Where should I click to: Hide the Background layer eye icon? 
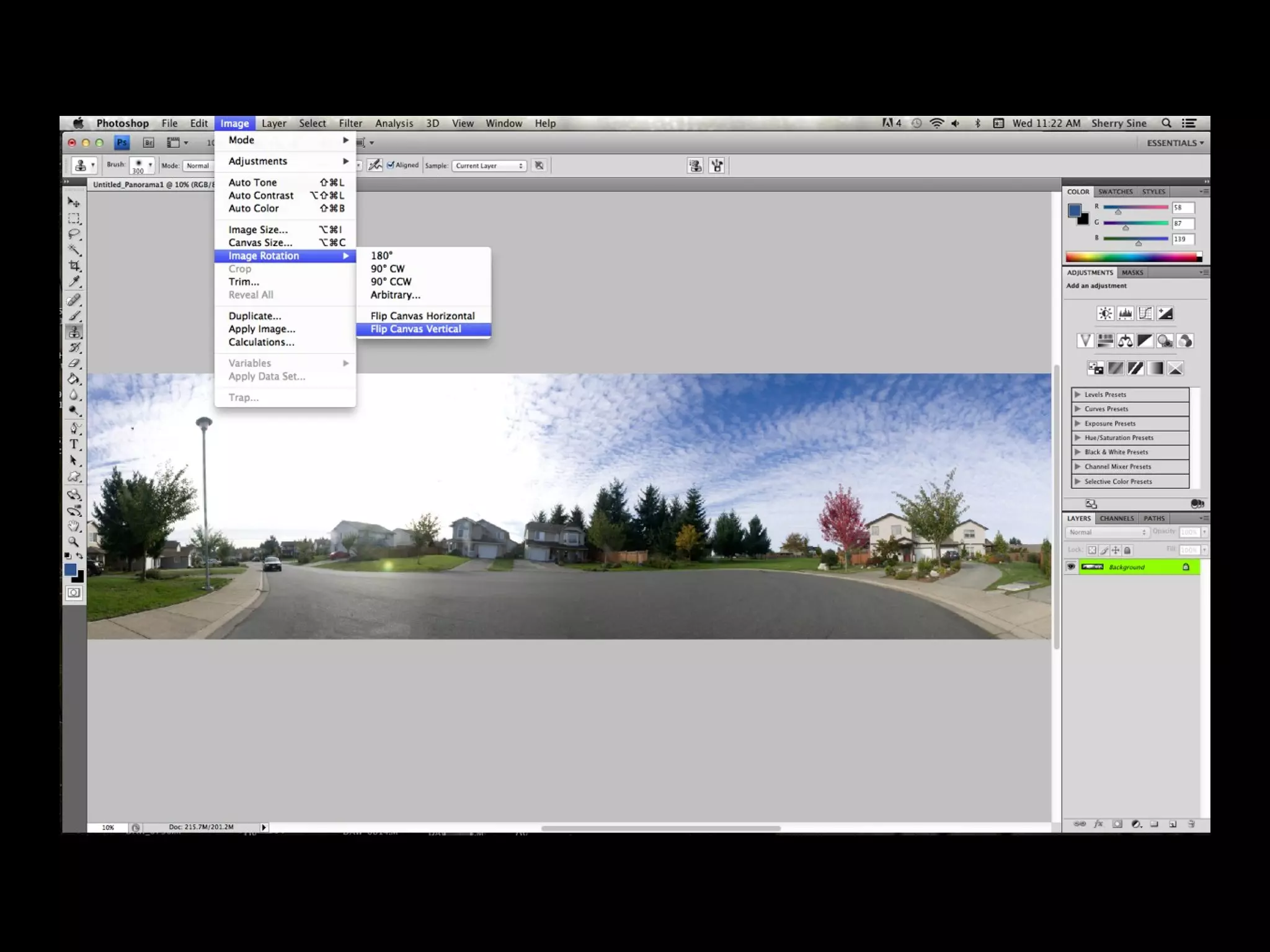[1071, 567]
